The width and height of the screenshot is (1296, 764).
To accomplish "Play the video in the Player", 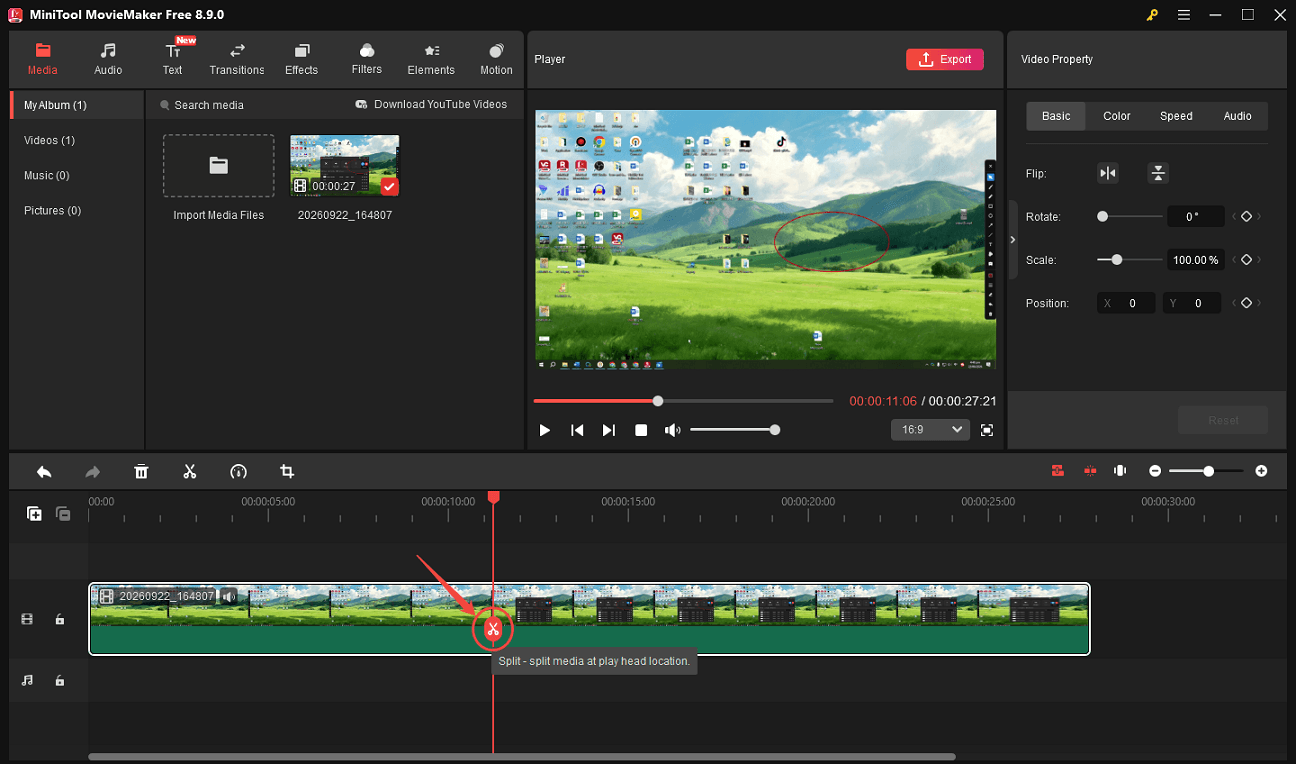I will click(x=545, y=430).
